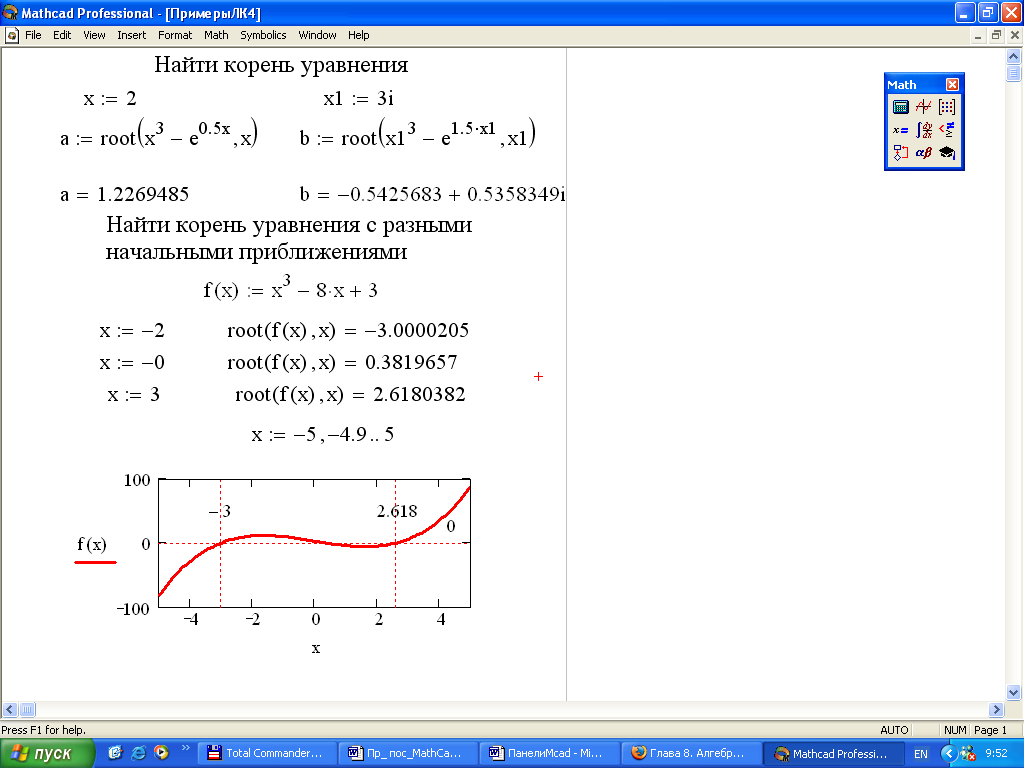Viewport: 1024px width, 768px height.
Task: Click the Mathcad application icon in title bar
Action: coord(10,12)
